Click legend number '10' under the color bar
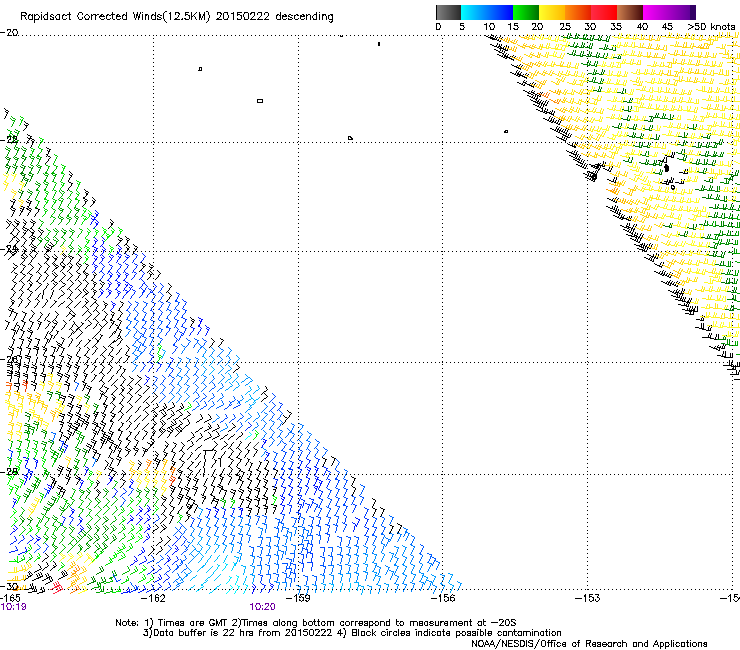Image resolution: width=740 pixels, height=650 pixels. point(489,27)
